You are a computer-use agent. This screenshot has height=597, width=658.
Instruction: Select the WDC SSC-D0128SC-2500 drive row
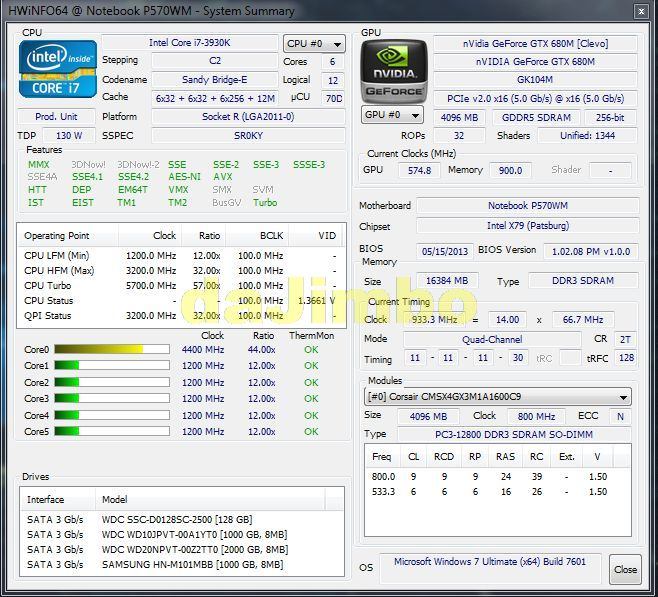coord(182,519)
